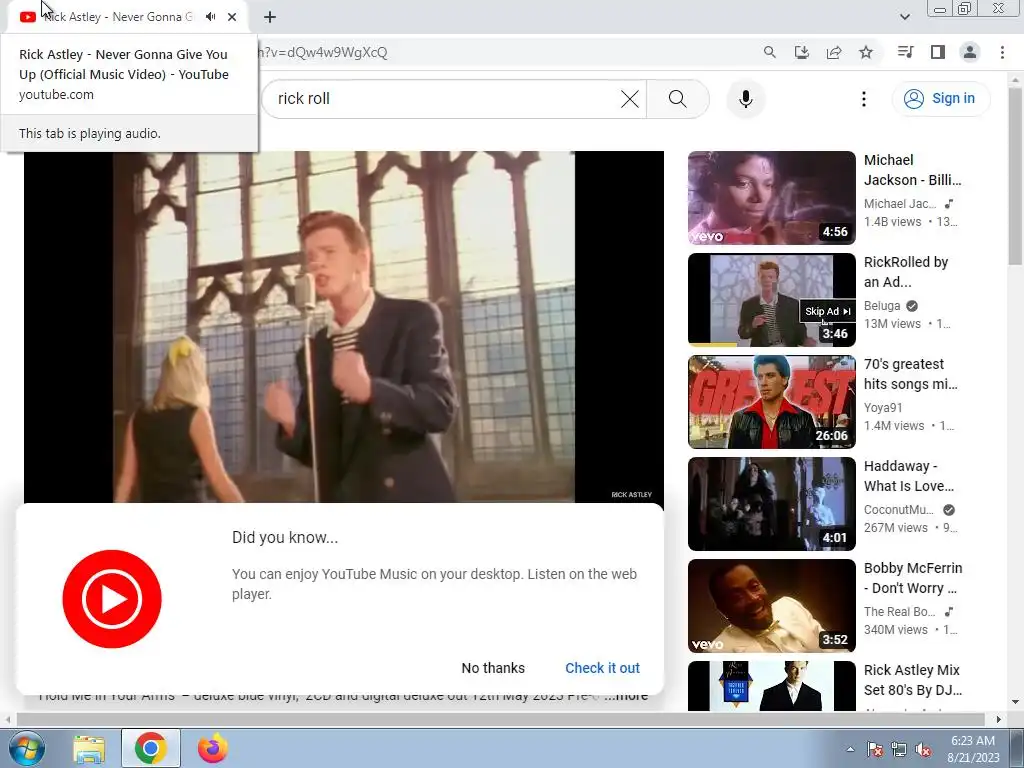The height and width of the screenshot is (768, 1024).
Task: Open the RickRolled by an Ad... title
Action: coord(906,272)
